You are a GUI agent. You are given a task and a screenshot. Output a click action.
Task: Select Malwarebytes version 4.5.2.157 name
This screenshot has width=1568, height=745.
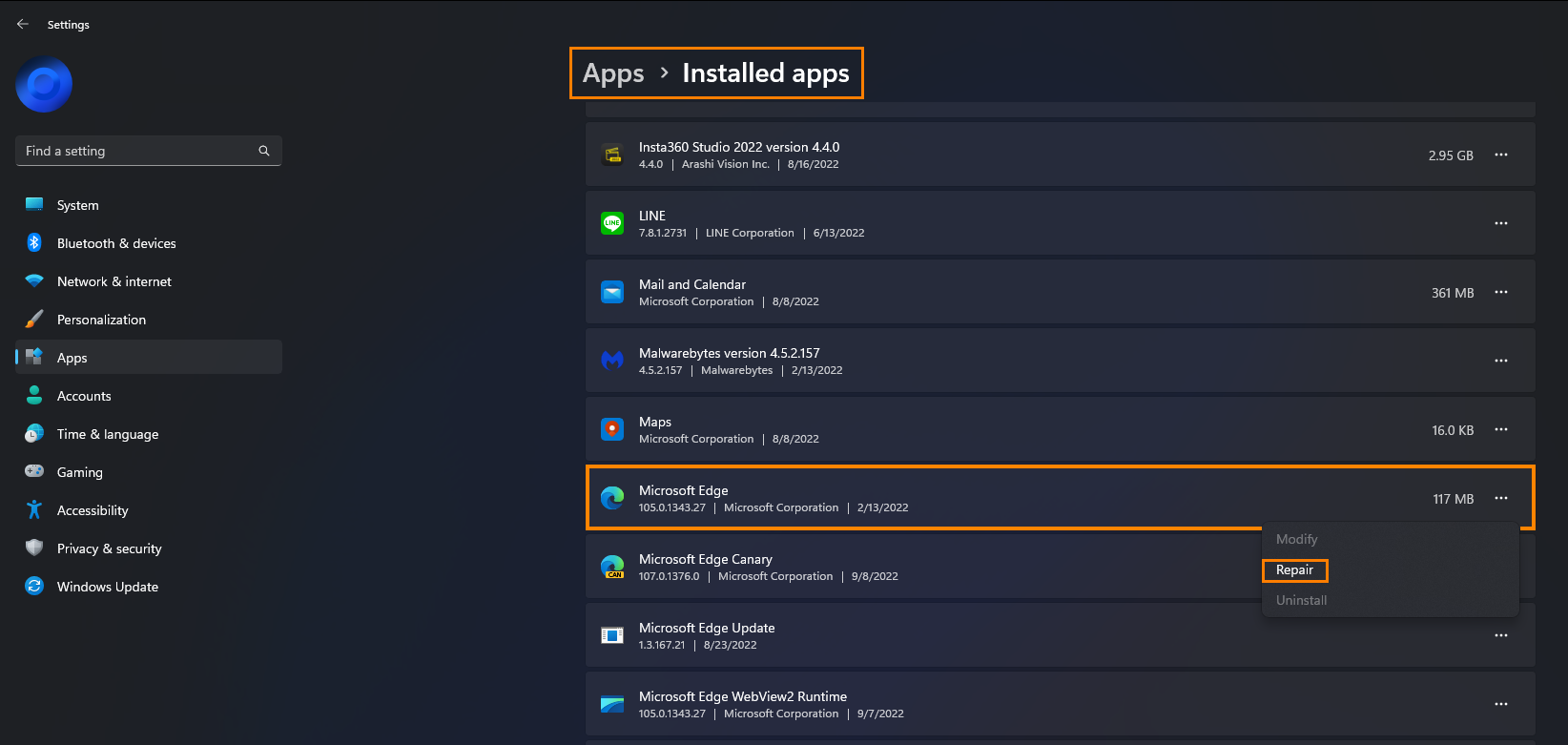click(x=729, y=353)
